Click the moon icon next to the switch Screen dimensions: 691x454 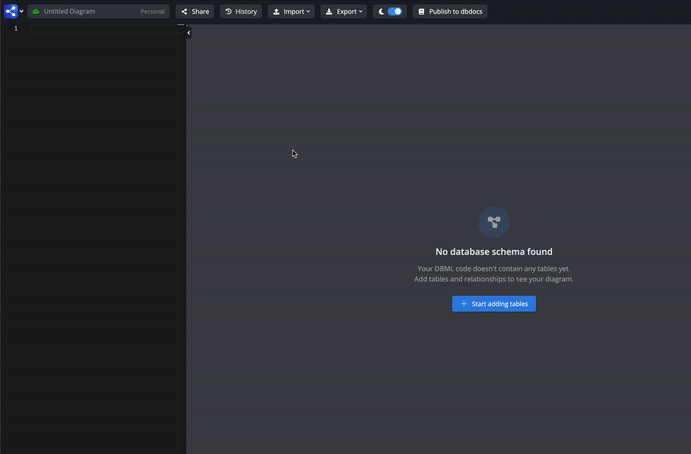tap(381, 12)
